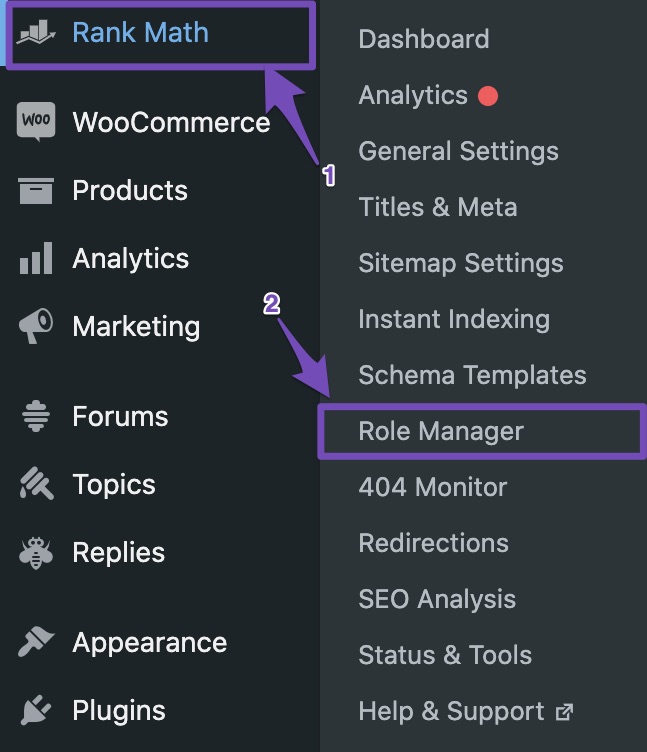Open Redirections from the submenu
647x752 pixels.
[x=434, y=543]
